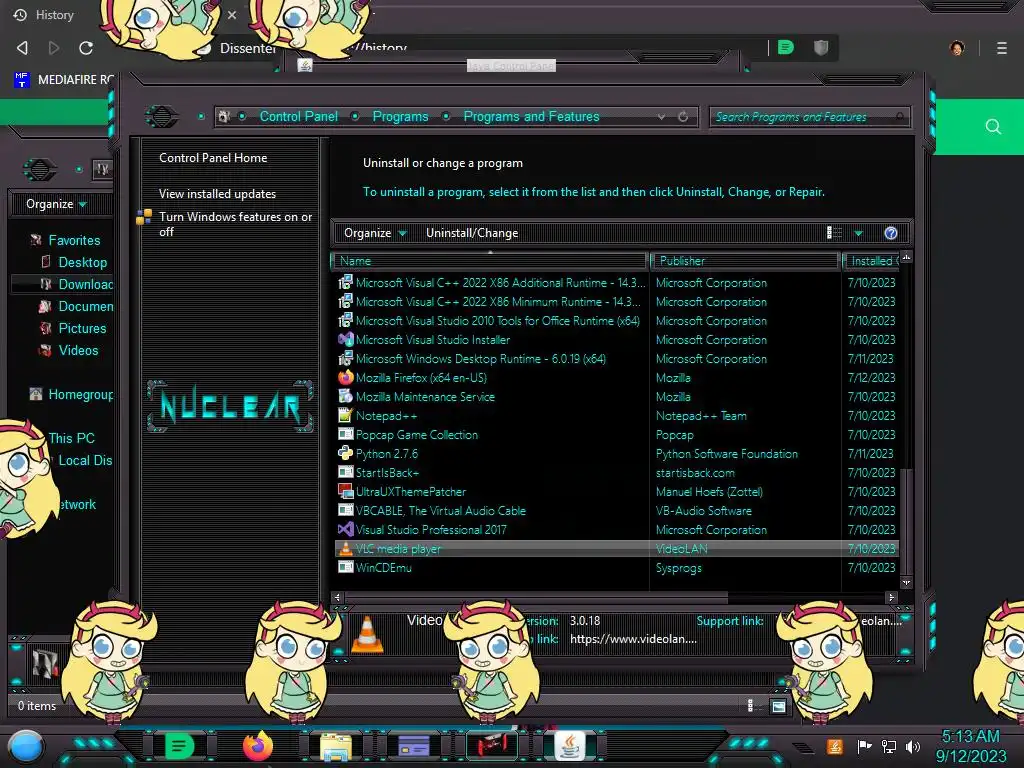Image resolution: width=1024 pixels, height=768 pixels.
Task: Refresh the Programs and Features address bar
Action: point(683,117)
